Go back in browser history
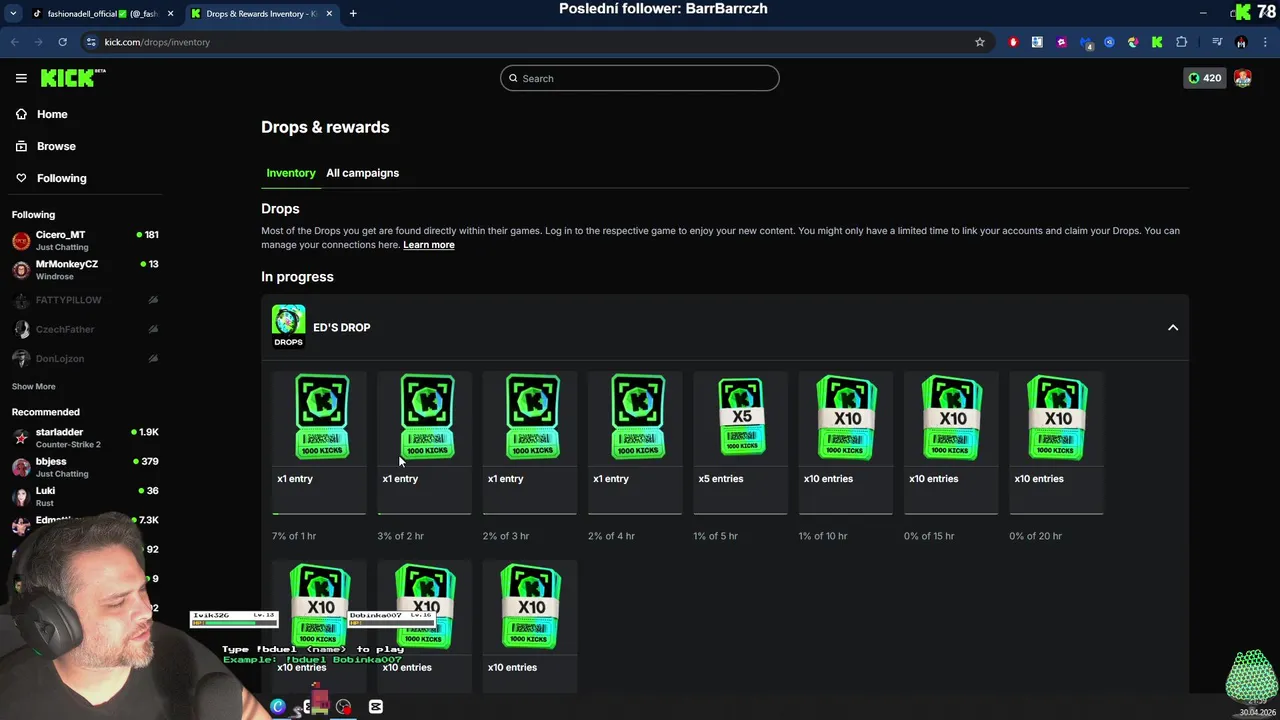 pos(15,42)
